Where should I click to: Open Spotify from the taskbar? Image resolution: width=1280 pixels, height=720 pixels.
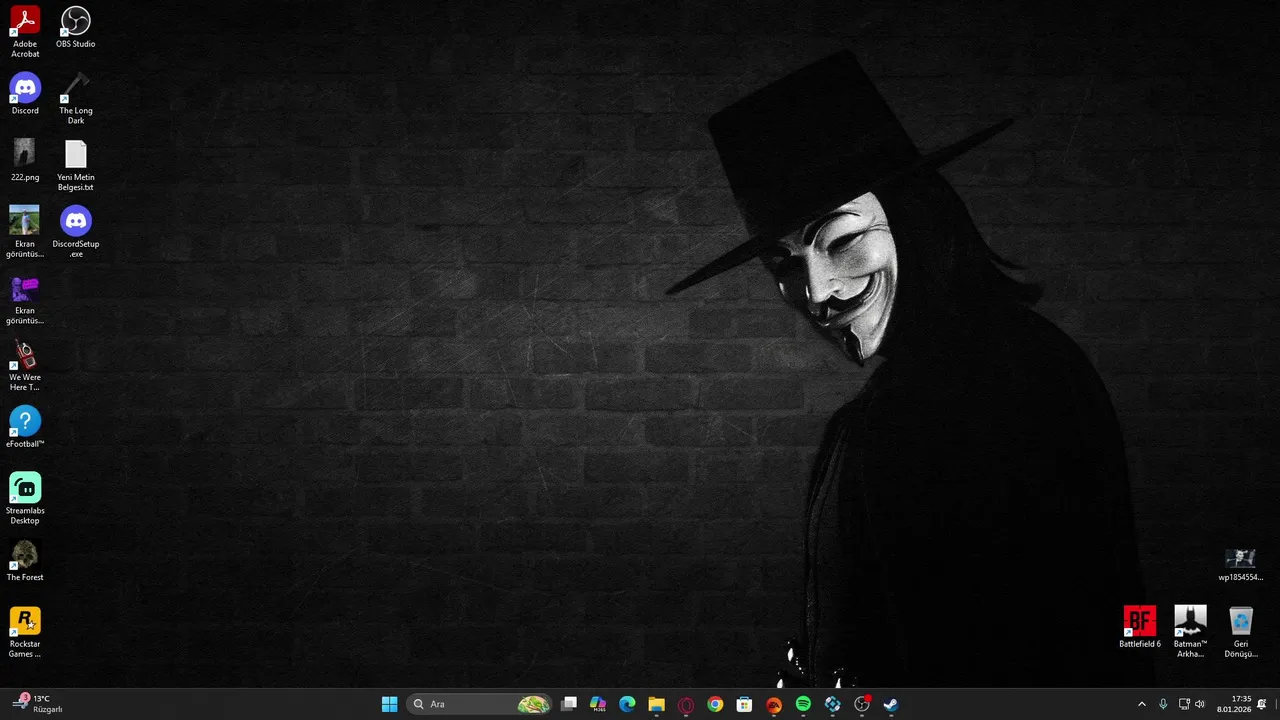click(803, 704)
